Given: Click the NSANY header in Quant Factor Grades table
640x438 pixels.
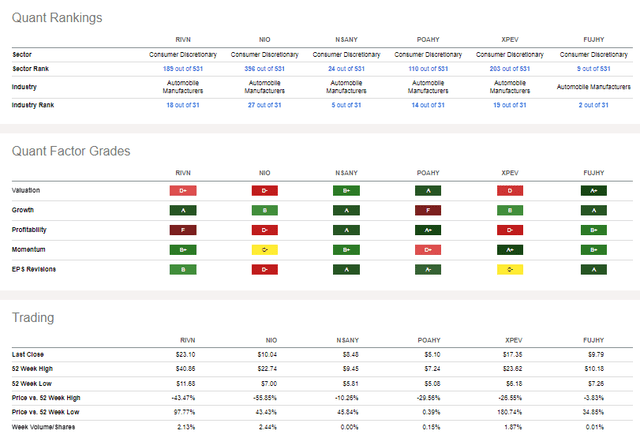Looking at the screenshot, I should coord(346,173).
